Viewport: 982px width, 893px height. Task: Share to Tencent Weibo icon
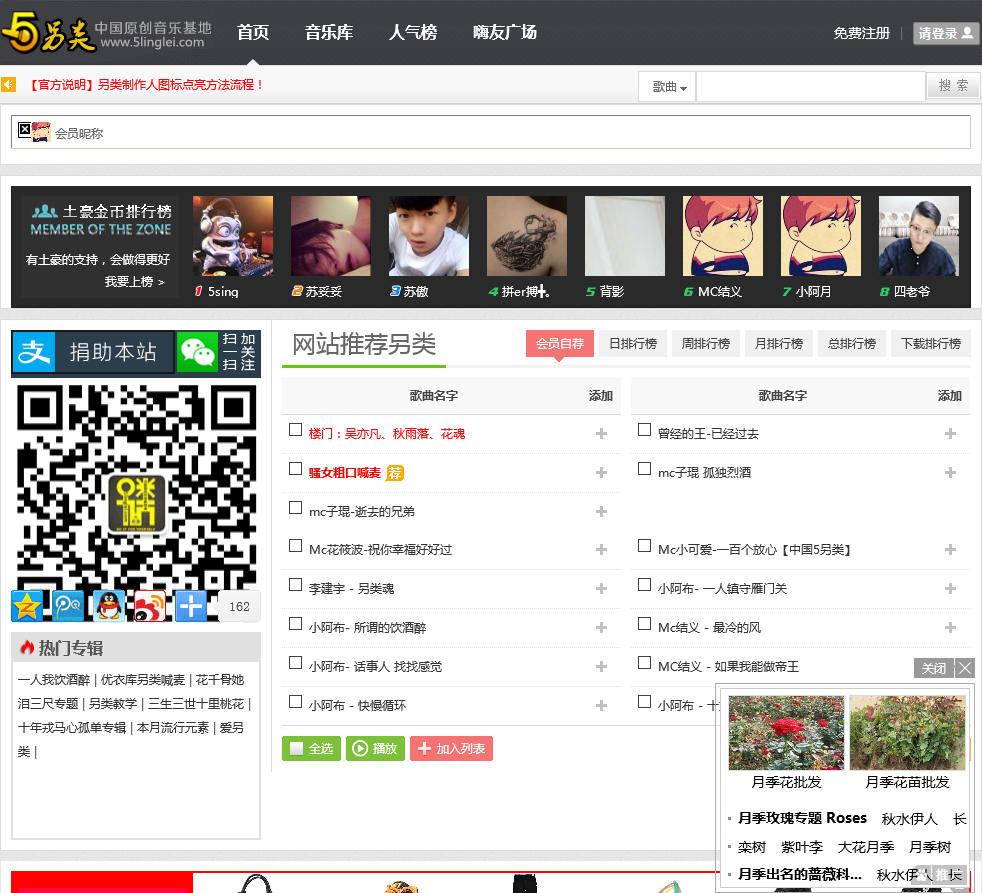click(x=68, y=606)
